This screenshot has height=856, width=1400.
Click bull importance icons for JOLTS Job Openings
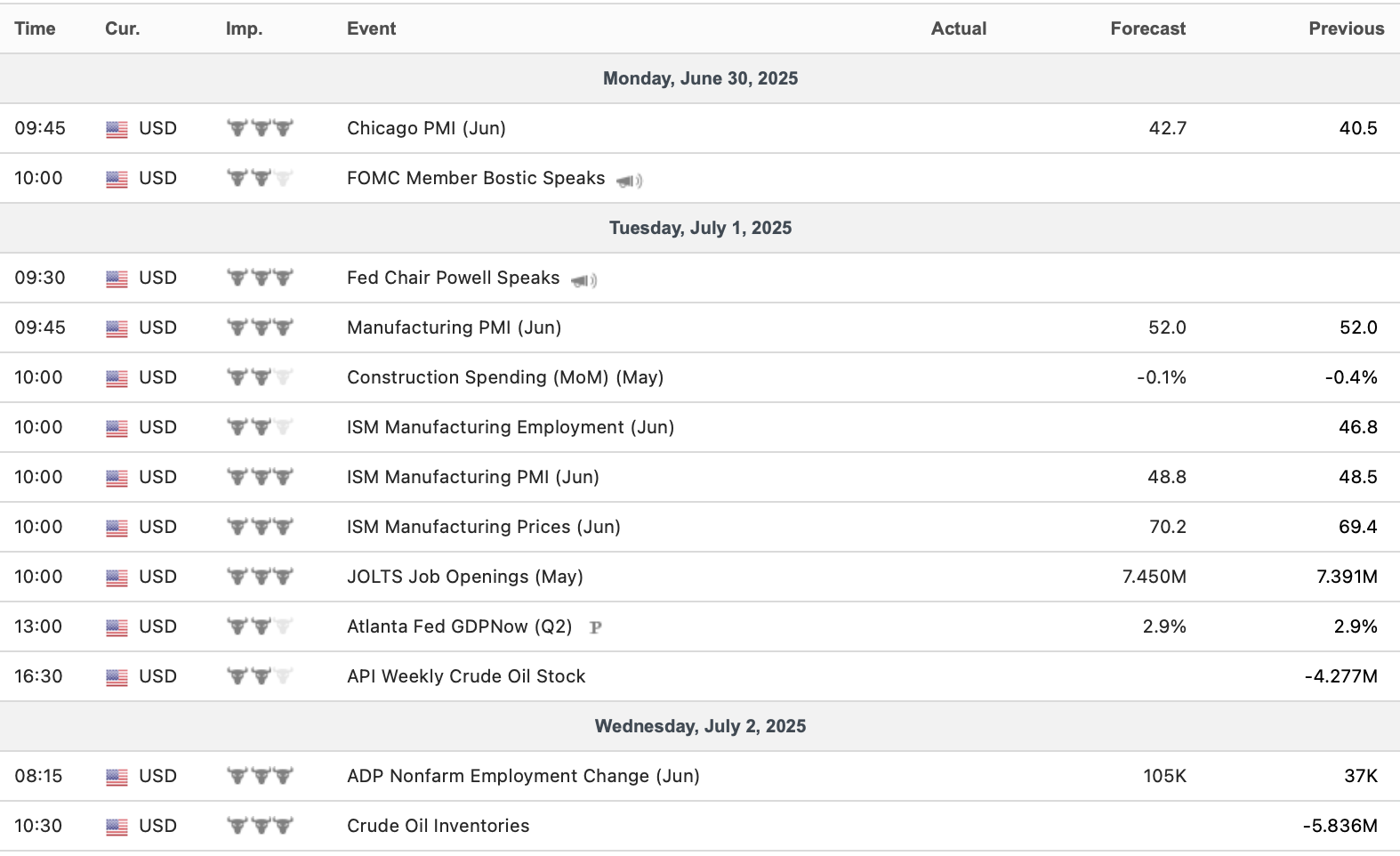pyautogui.click(x=260, y=577)
